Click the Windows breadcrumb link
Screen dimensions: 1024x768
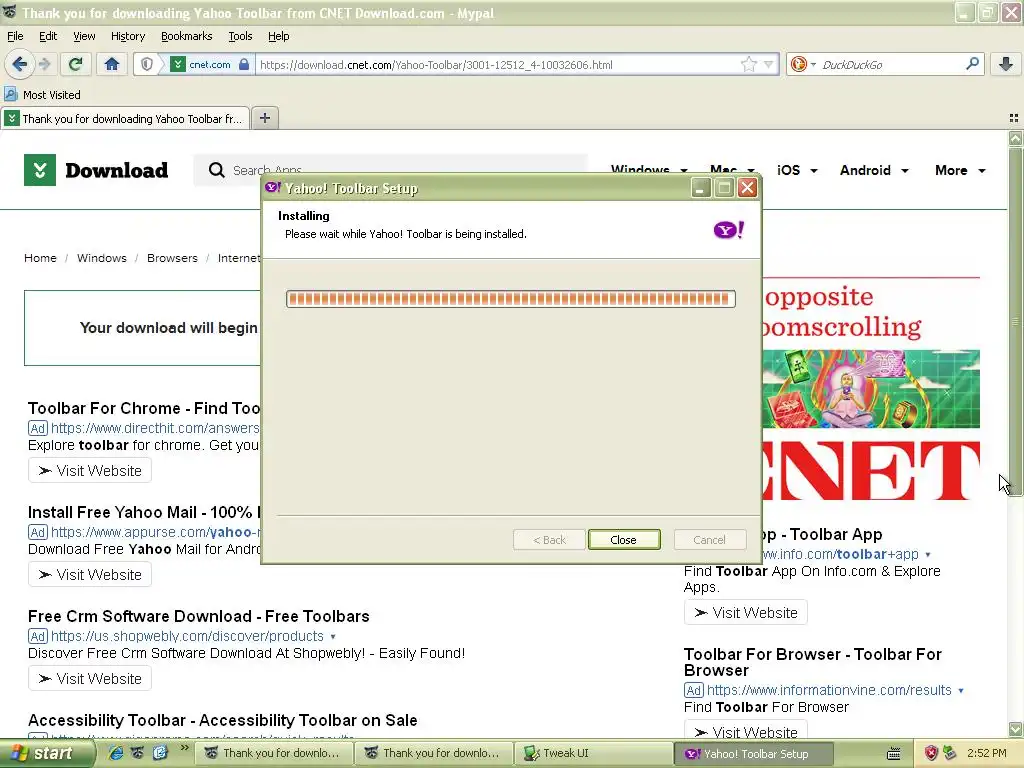102,258
